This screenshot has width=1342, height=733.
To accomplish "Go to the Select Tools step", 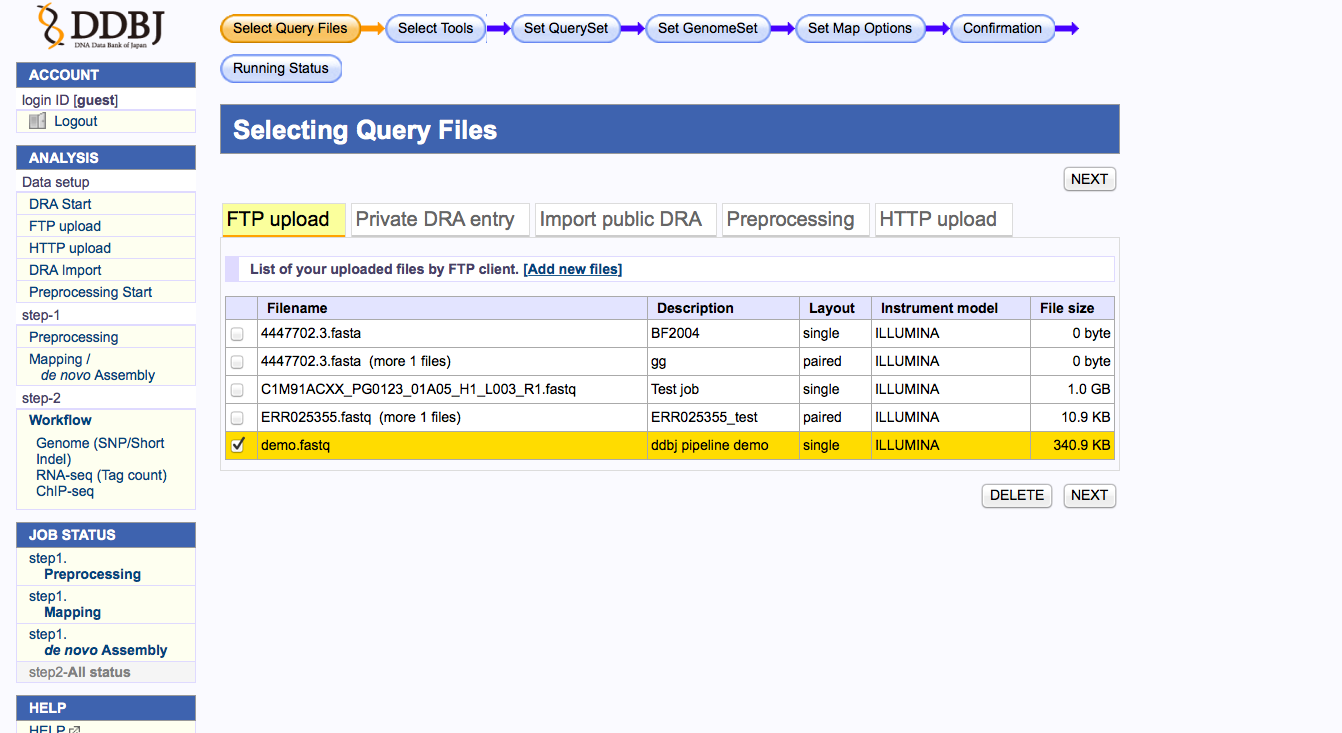I will 435,28.
